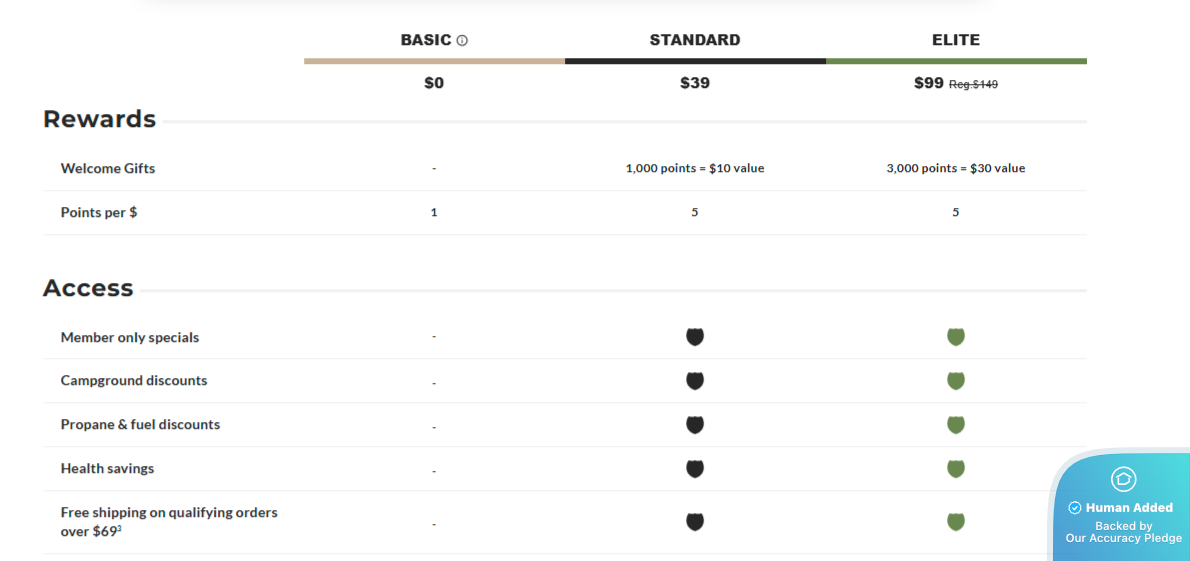Click Standard 1,000 points welcome gift value
The height and width of the screenshot is (561, 1190).
point(695,168)
